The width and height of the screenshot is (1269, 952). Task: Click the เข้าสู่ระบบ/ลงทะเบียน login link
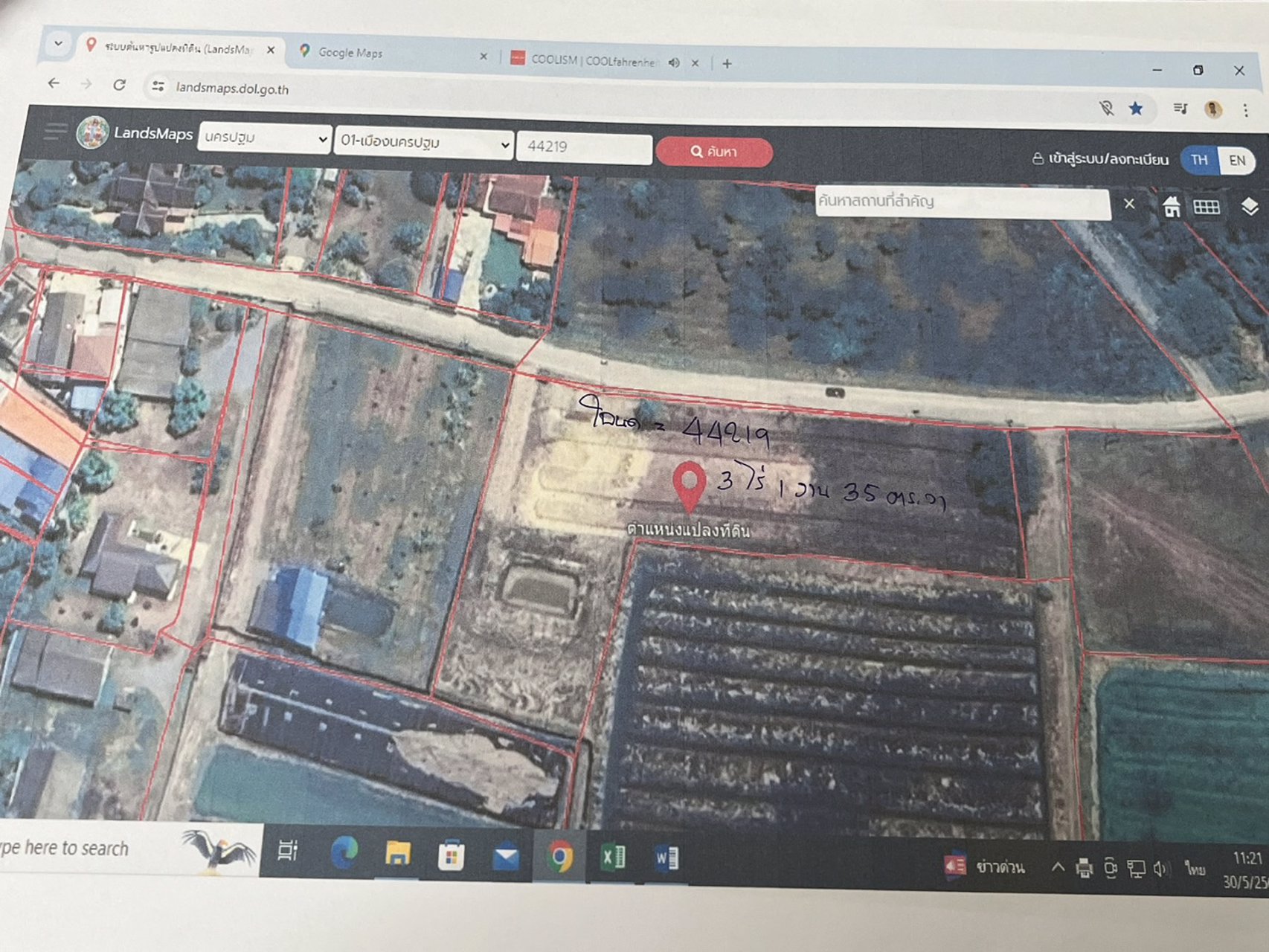click(1100, 158)
